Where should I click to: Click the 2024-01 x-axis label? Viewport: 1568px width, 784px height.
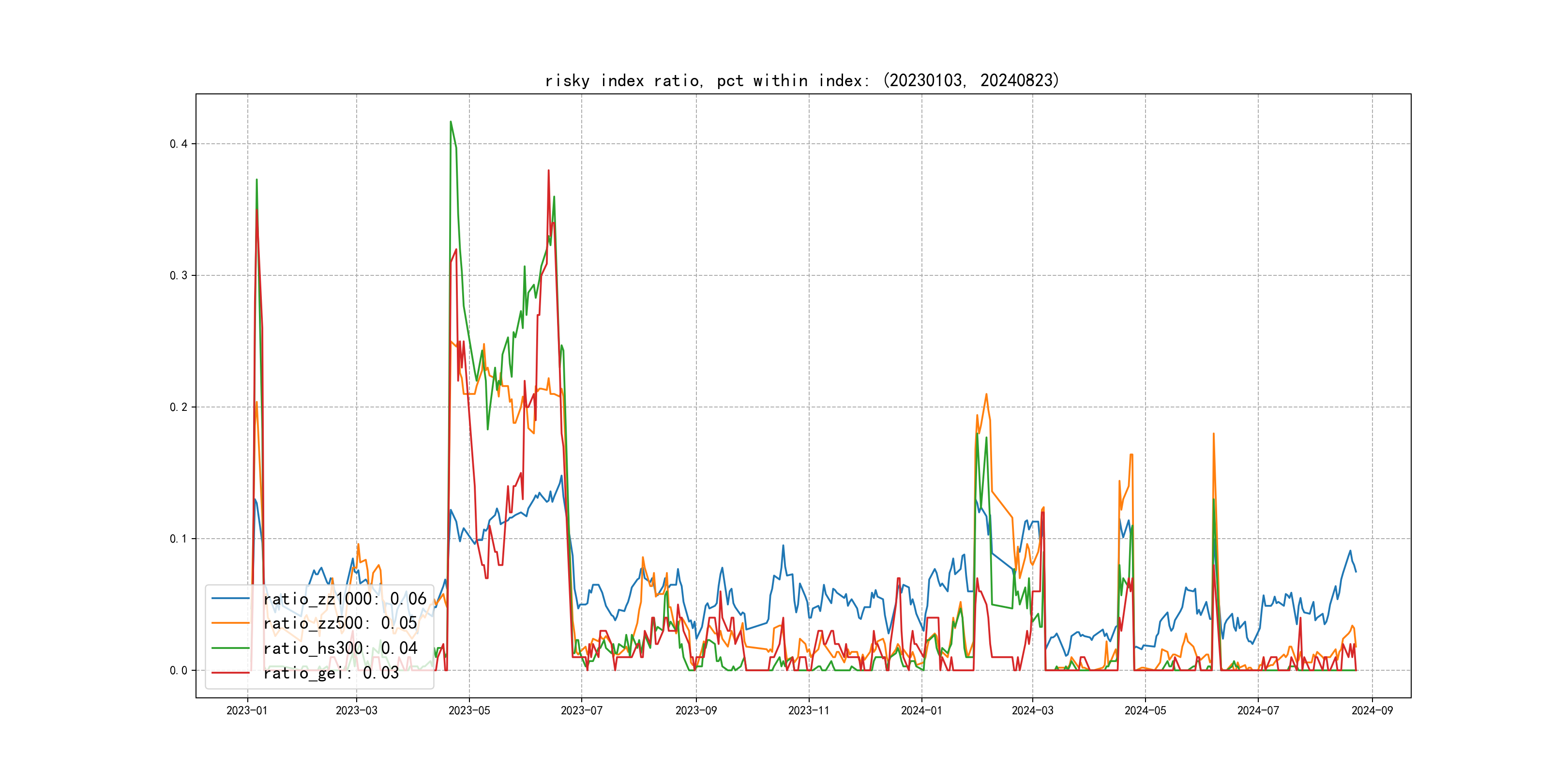pyautogui.click(x=921, y=710)
